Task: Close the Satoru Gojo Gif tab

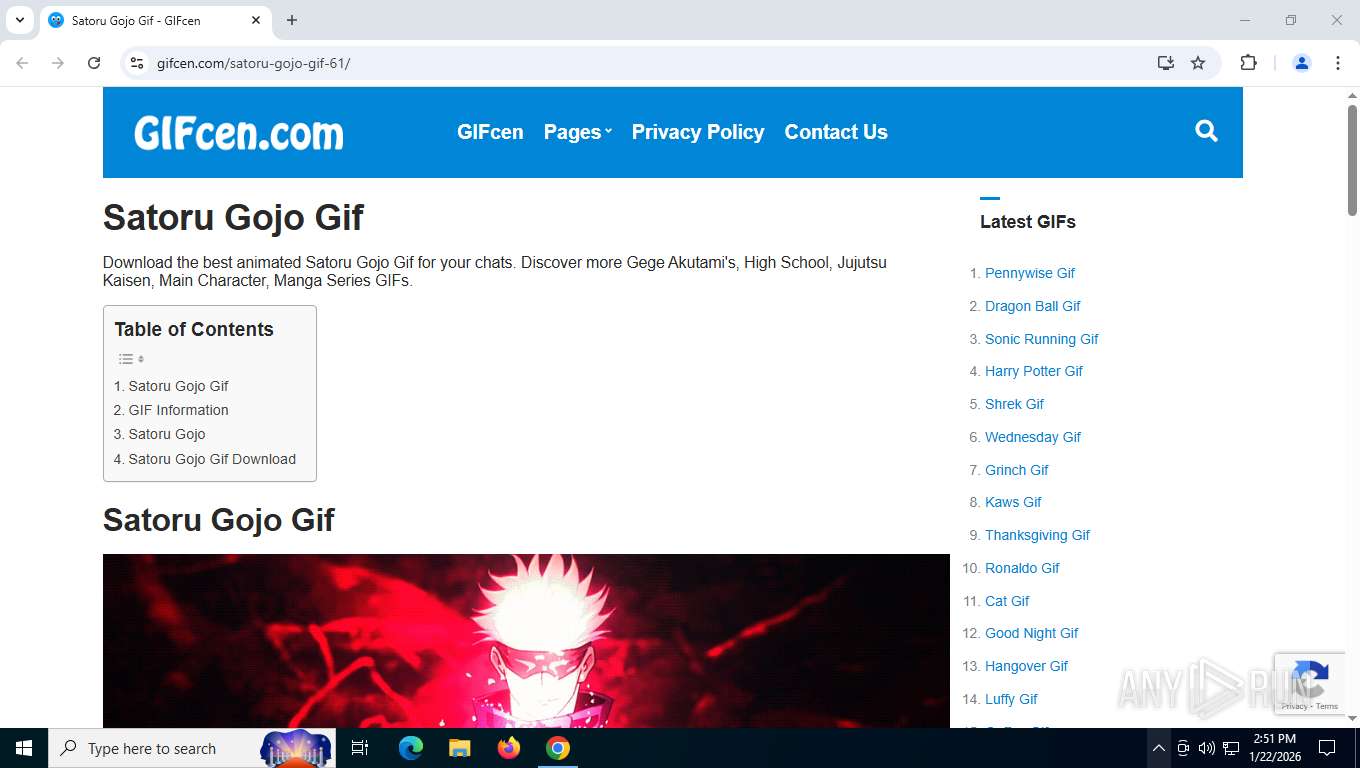Action: [x=256, y=20]
